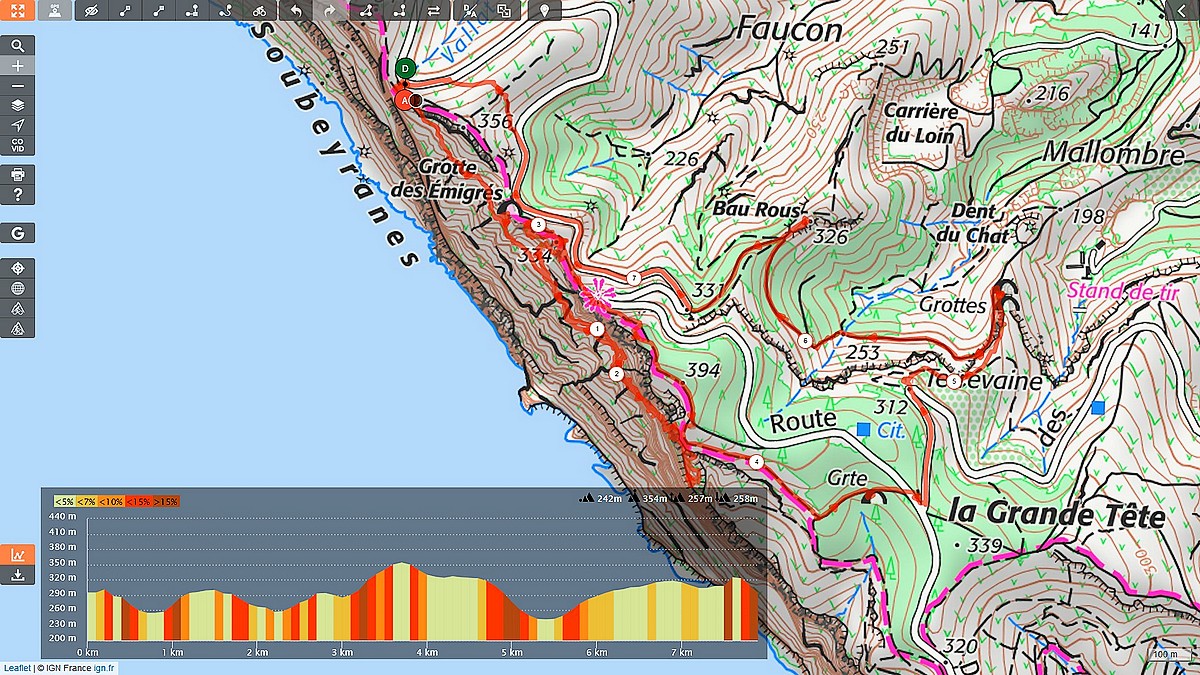
Task: Open the magnifier search tool
Action: point(17,46)
